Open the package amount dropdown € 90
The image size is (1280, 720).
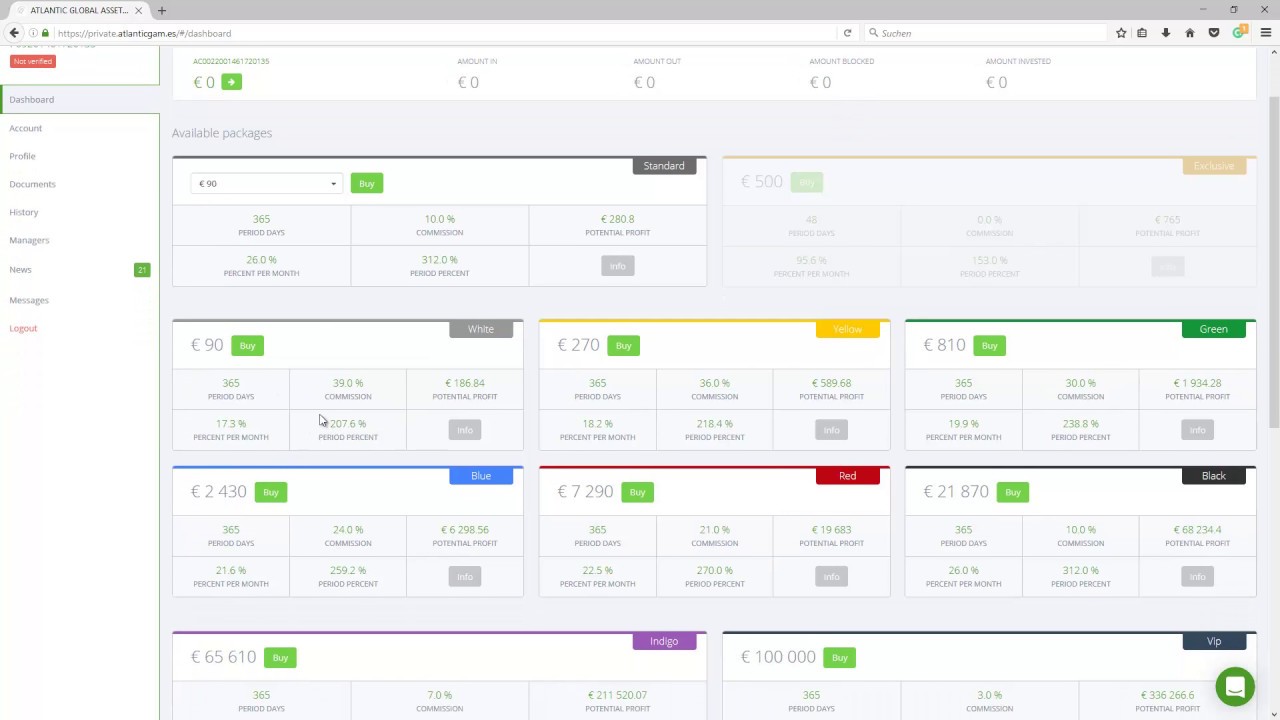(x=266, y=184)
